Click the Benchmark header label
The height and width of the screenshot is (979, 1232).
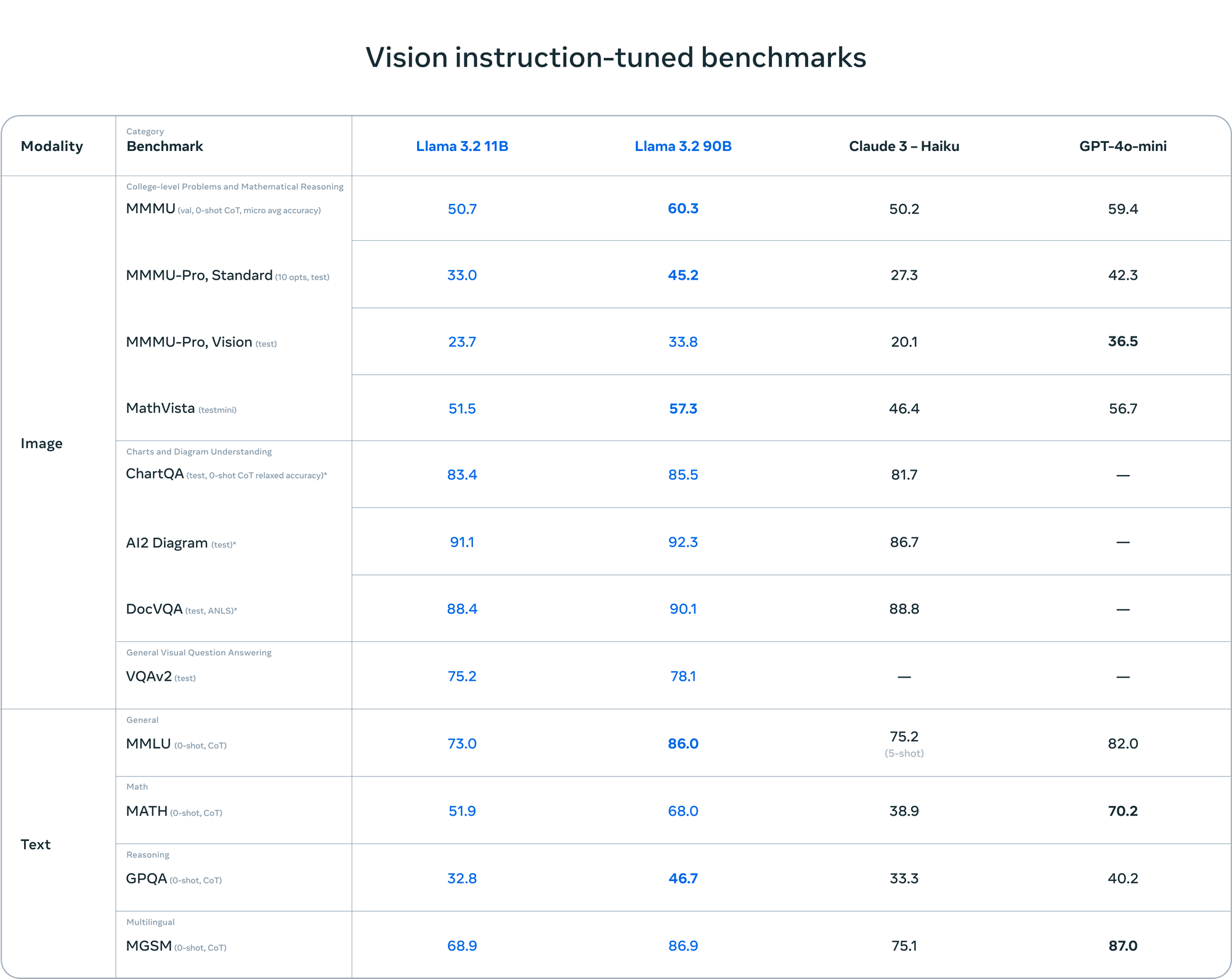(164, 146)
